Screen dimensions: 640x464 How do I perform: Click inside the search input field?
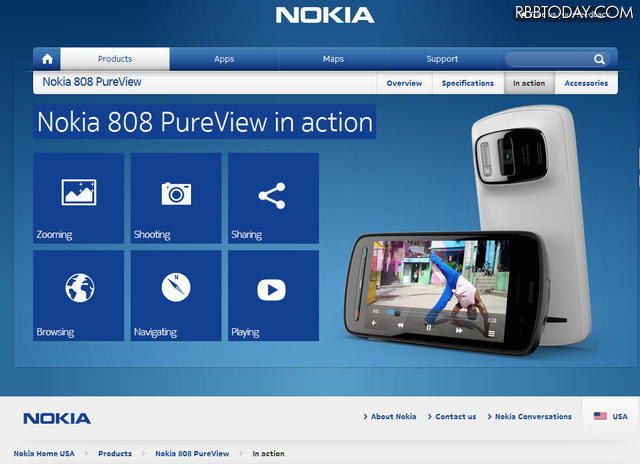click(x=549, y=59)
